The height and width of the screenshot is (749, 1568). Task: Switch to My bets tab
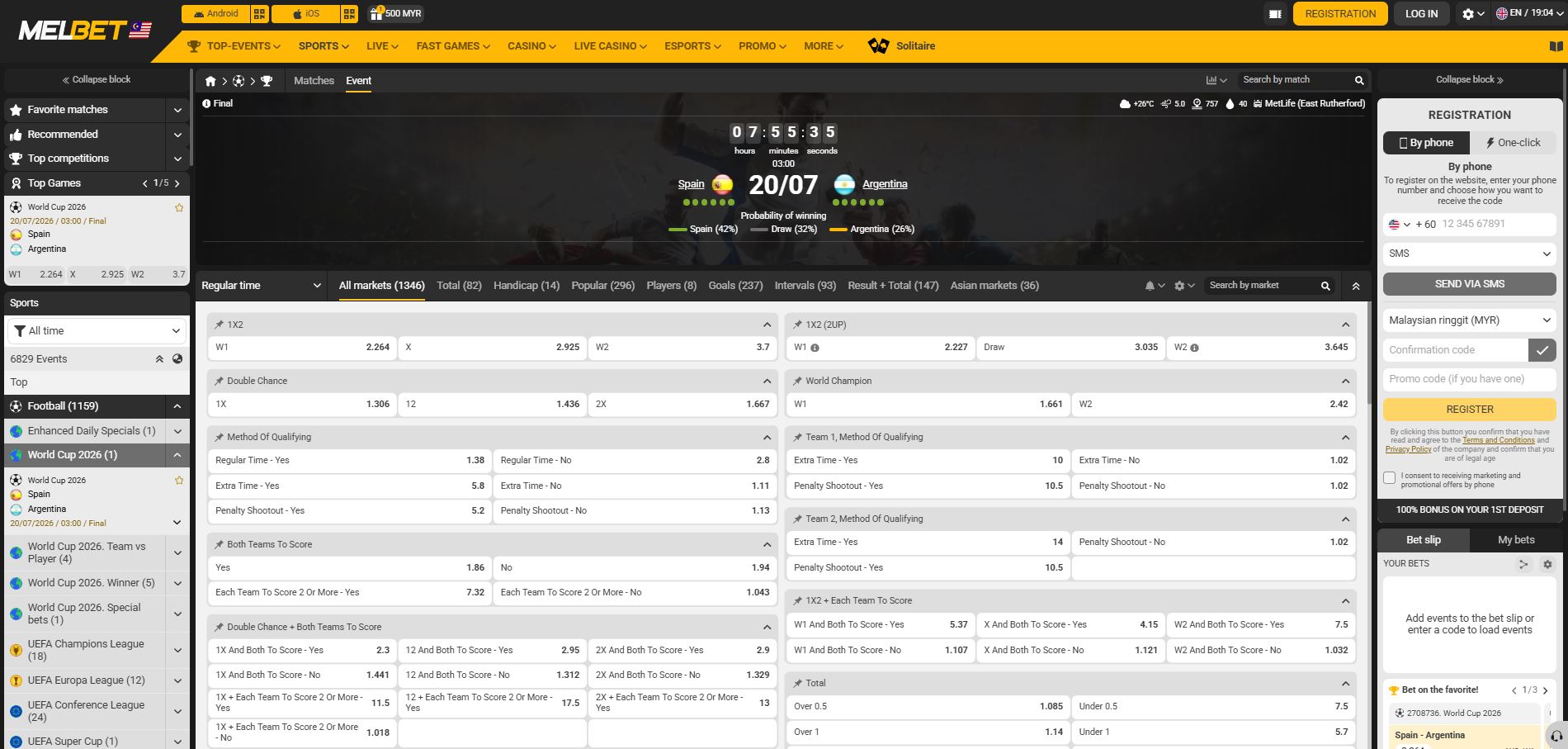point(1516,540)
